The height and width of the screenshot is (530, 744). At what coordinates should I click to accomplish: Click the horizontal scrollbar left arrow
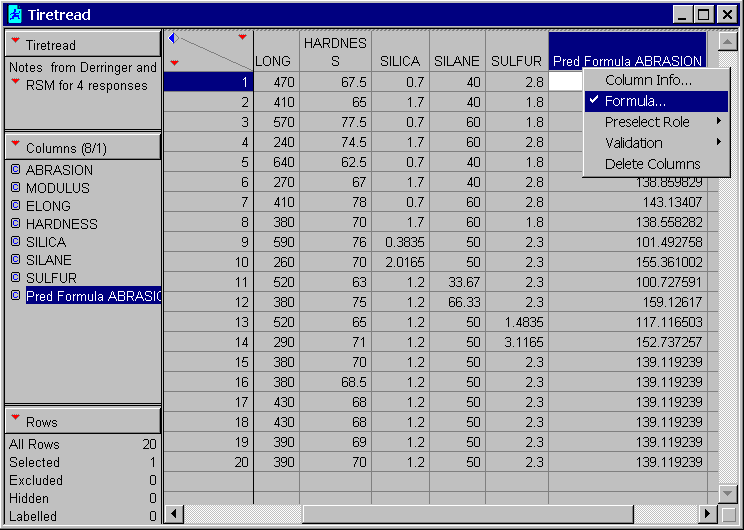click(173, 513)
